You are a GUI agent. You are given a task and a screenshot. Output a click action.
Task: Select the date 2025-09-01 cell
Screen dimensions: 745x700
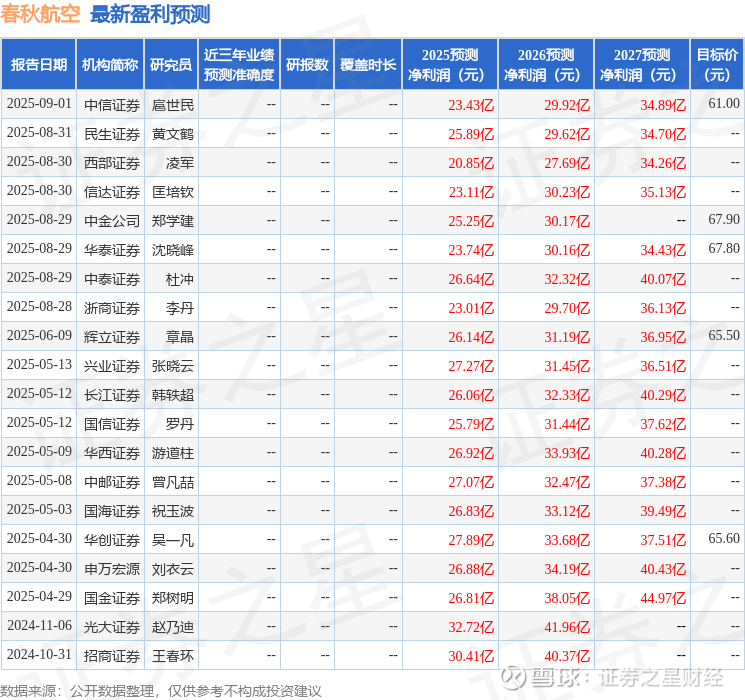(39, 104)
